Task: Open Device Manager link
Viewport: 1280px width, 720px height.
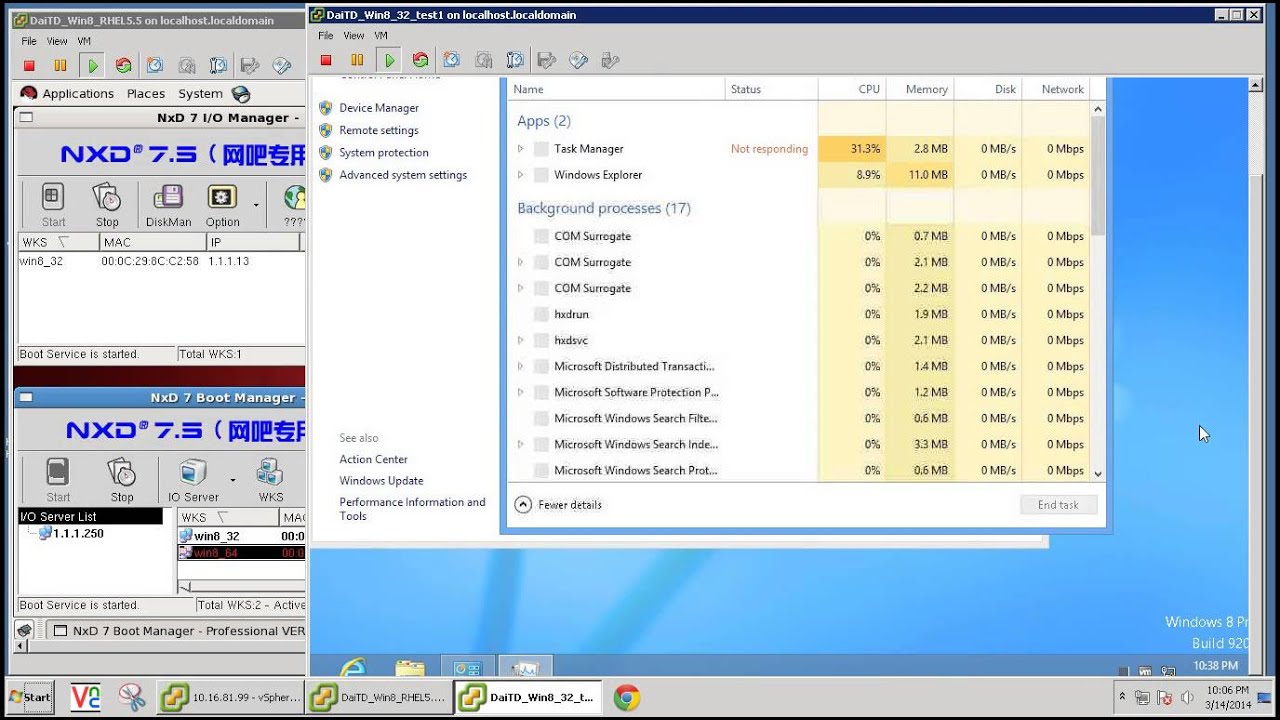Action: [379, 108]
